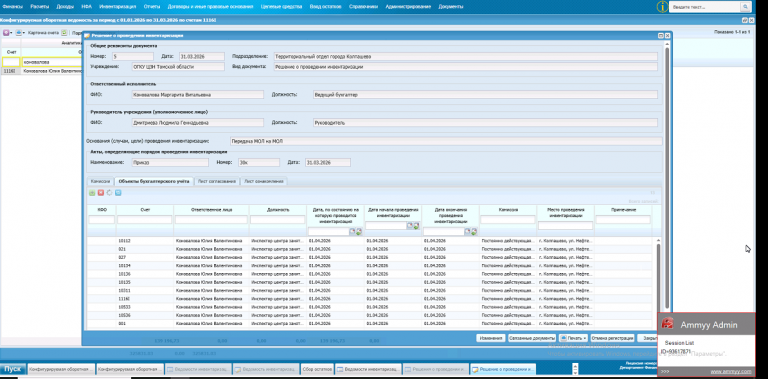Open the Справочники menu
This screenshot has width=768, height=379.
[x=363, y=7]
